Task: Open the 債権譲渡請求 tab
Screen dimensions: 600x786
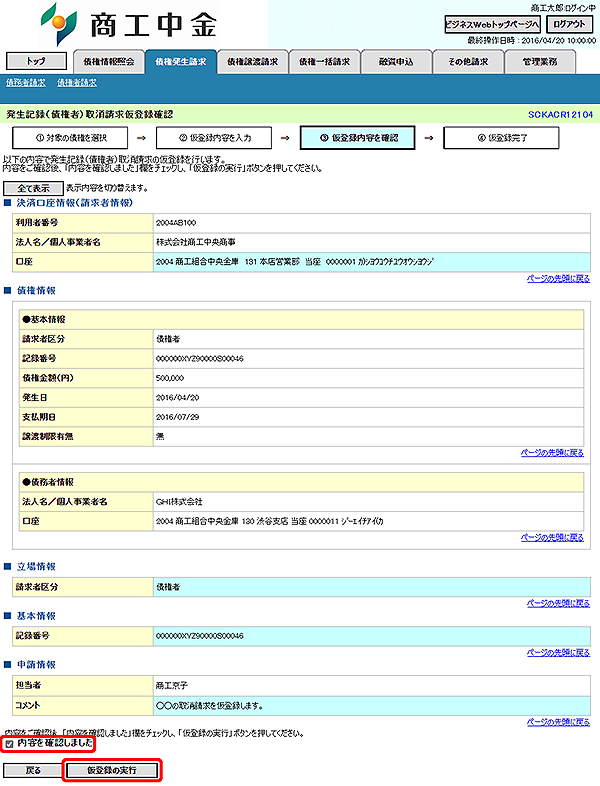Action: pos(253,62)
